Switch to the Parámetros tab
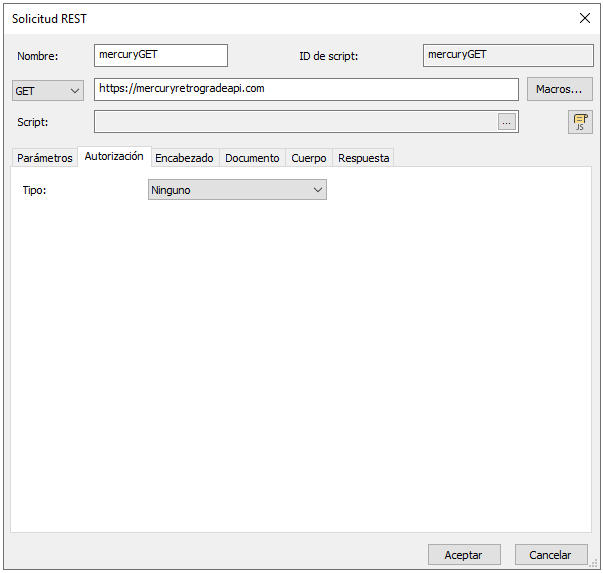The height and width of the screenshot is (573, 603). coord(45,158)
